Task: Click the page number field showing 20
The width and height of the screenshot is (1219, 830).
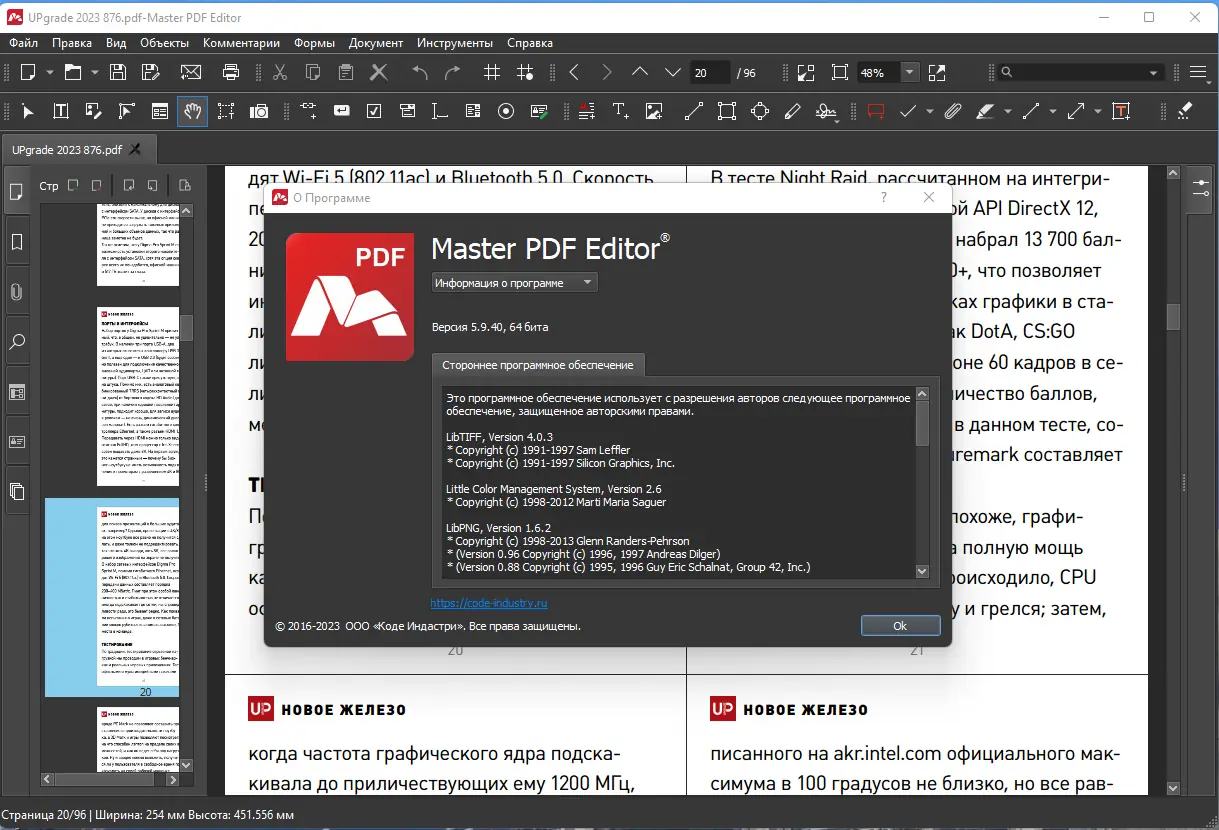Action: pos(711,73)
